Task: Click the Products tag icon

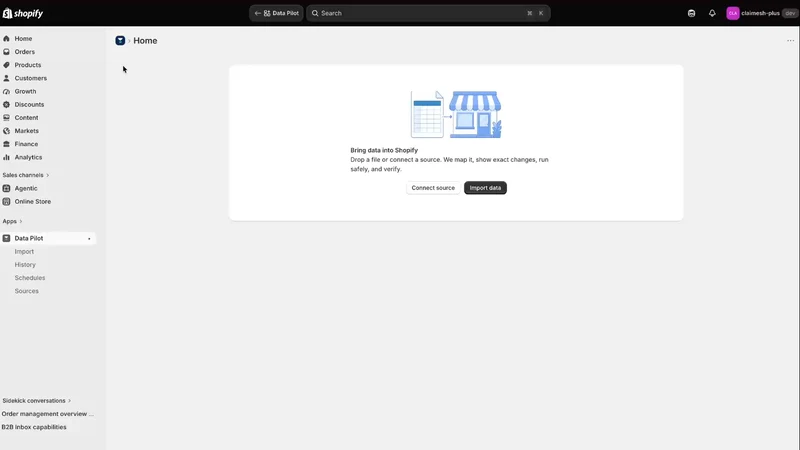Action: [x=6, y=65]
